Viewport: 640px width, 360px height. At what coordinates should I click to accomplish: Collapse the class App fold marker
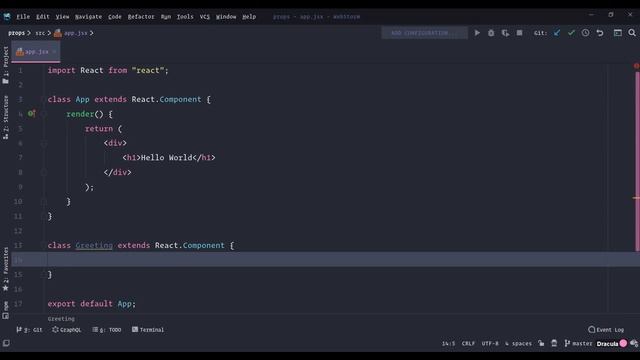(44, 99)
